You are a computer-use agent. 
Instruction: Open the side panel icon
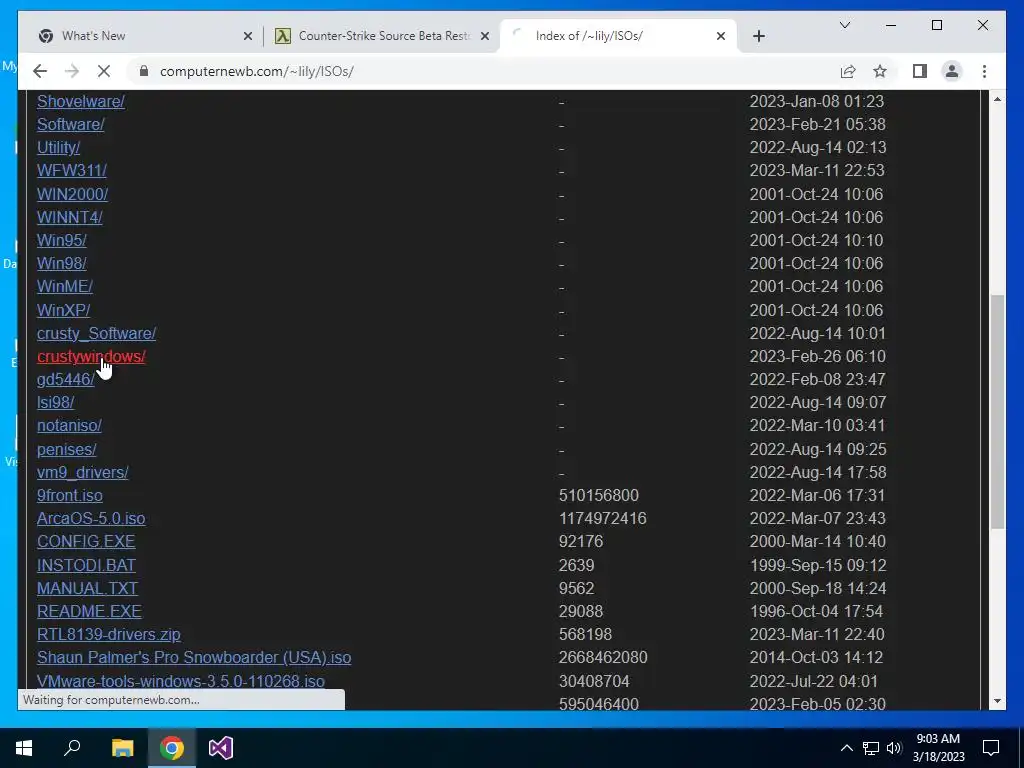[x=920, y=71]
